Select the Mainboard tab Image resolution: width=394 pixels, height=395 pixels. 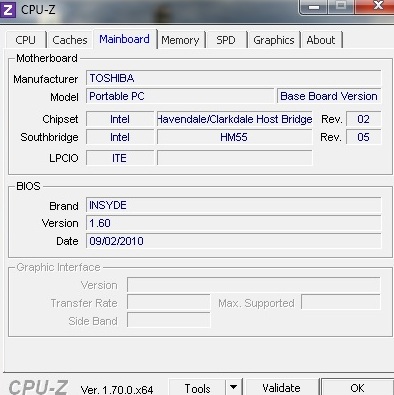(x=125, y=39)
